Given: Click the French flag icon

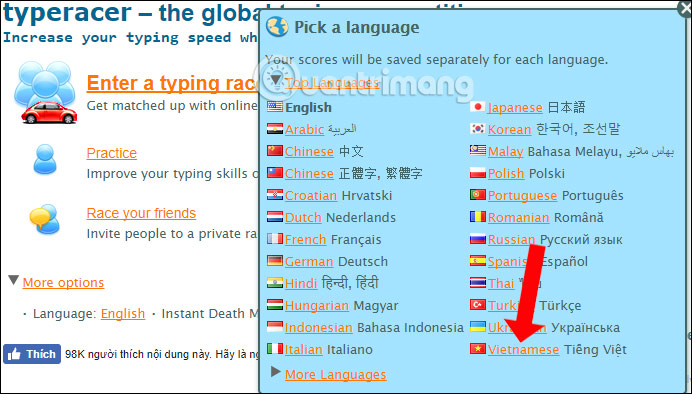Looking at the screenshot, I should (x=275, y=239).
